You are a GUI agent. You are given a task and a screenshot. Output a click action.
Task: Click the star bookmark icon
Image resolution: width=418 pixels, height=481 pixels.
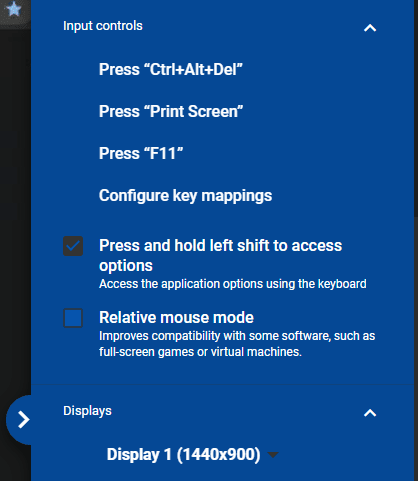pyautogui.click(x=14, y=9)
